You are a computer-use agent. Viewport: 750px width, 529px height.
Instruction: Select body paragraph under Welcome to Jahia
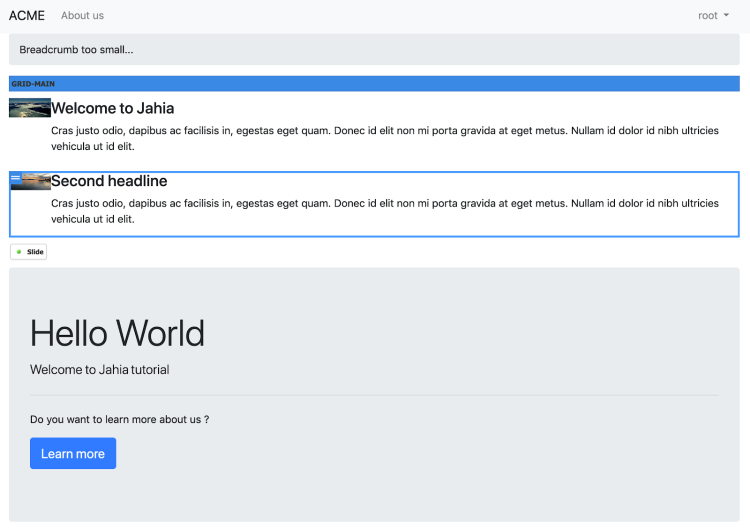click(385, 138)
